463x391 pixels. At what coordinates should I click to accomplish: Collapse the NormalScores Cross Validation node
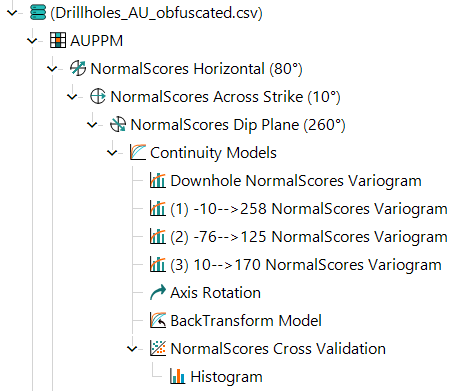point(132,349)
